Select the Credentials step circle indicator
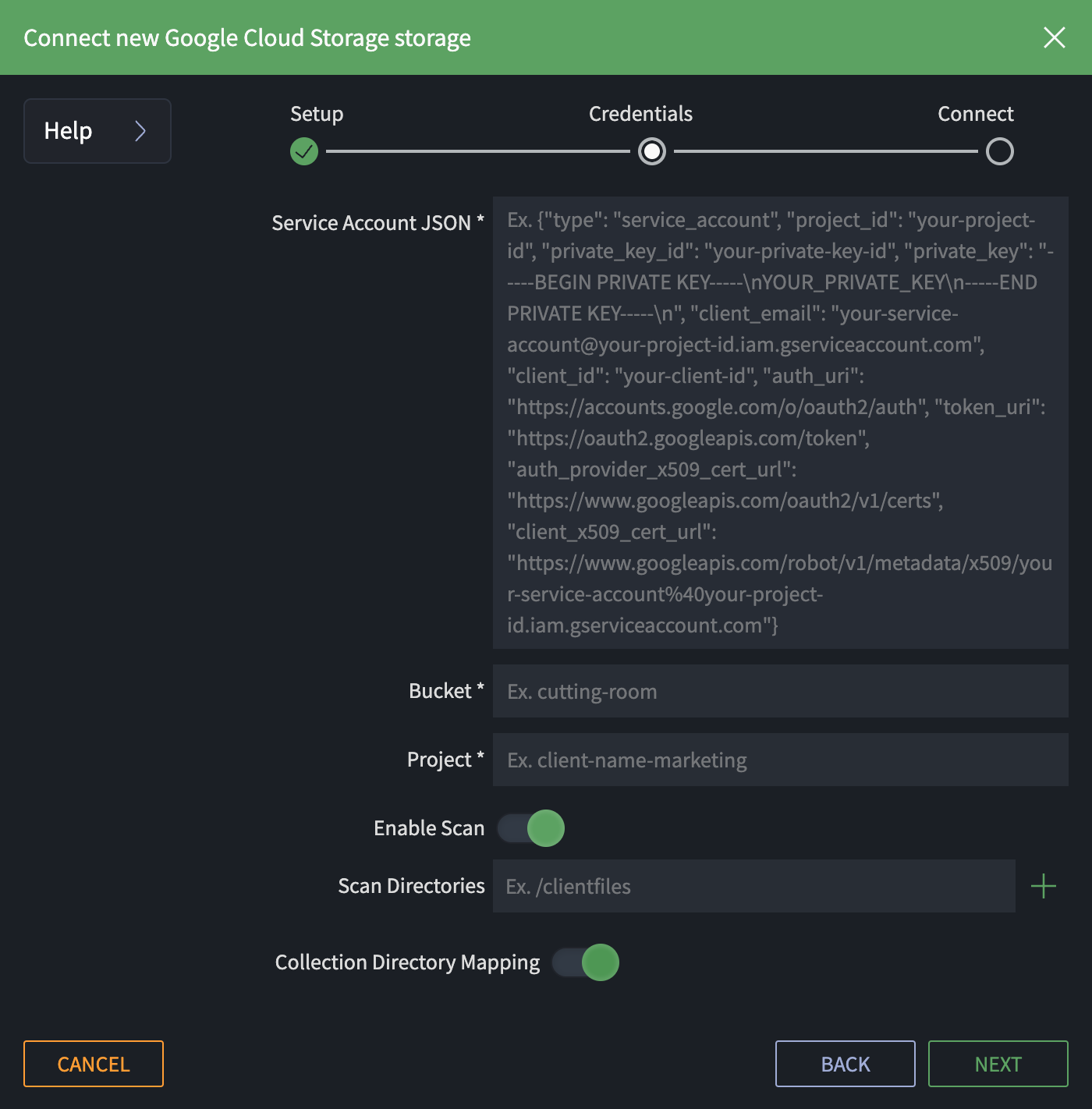 tap(652, 151)
